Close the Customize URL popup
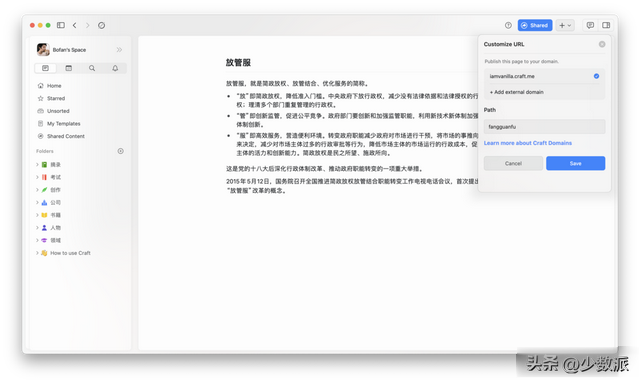This screenshot has width=640, height=383. (602, 44)
